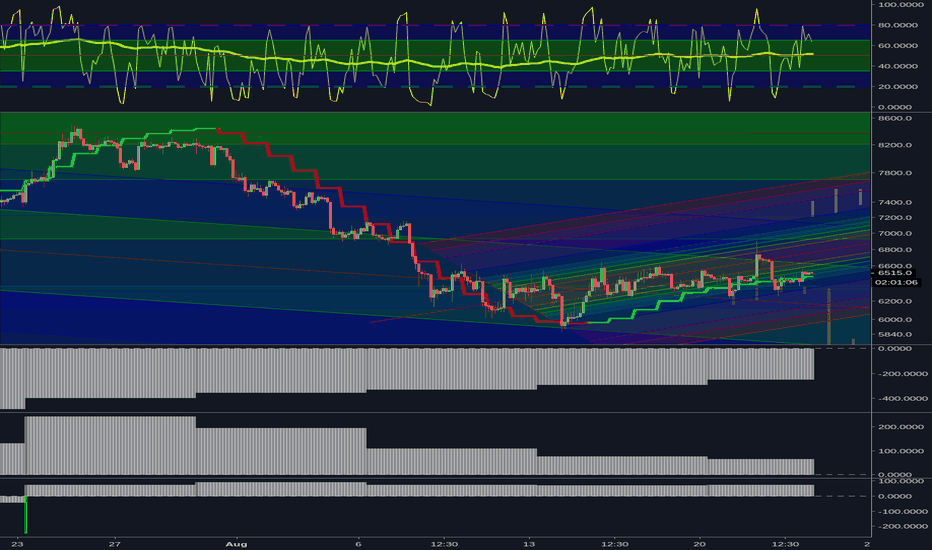932x550 pixels.
Task: Click the -100.0000 scale label in the bottom pane
Action: 903,511
